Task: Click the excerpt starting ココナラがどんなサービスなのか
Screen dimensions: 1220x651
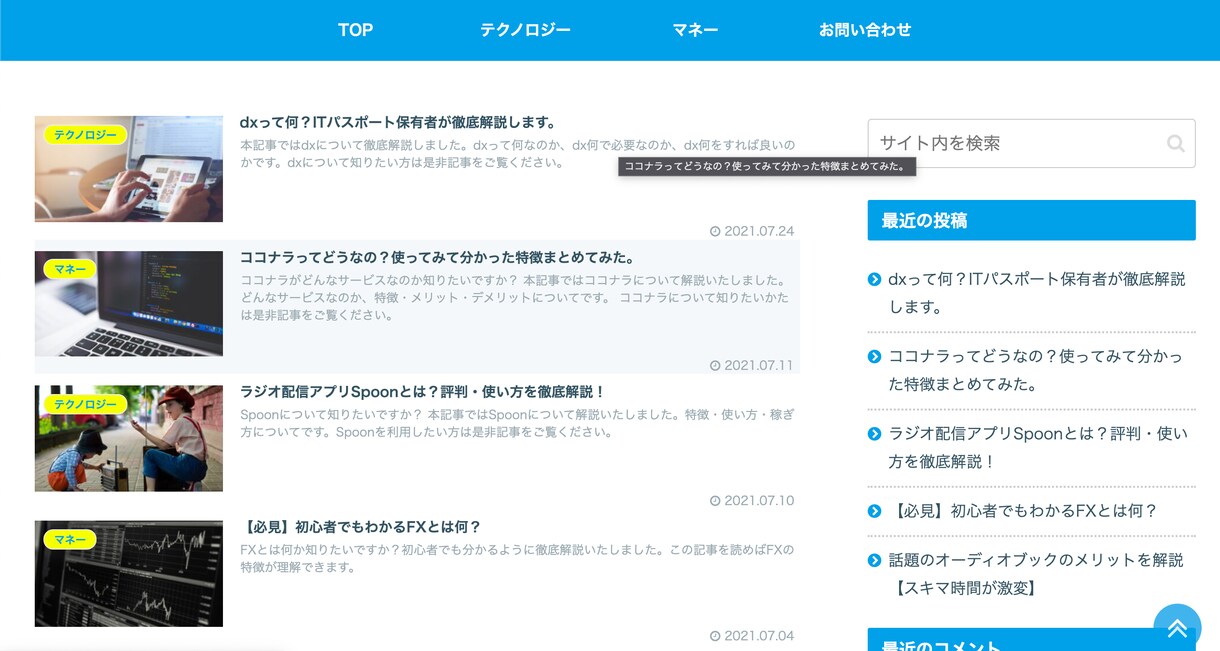Action: pyautogui.click(x=515, y=297)
